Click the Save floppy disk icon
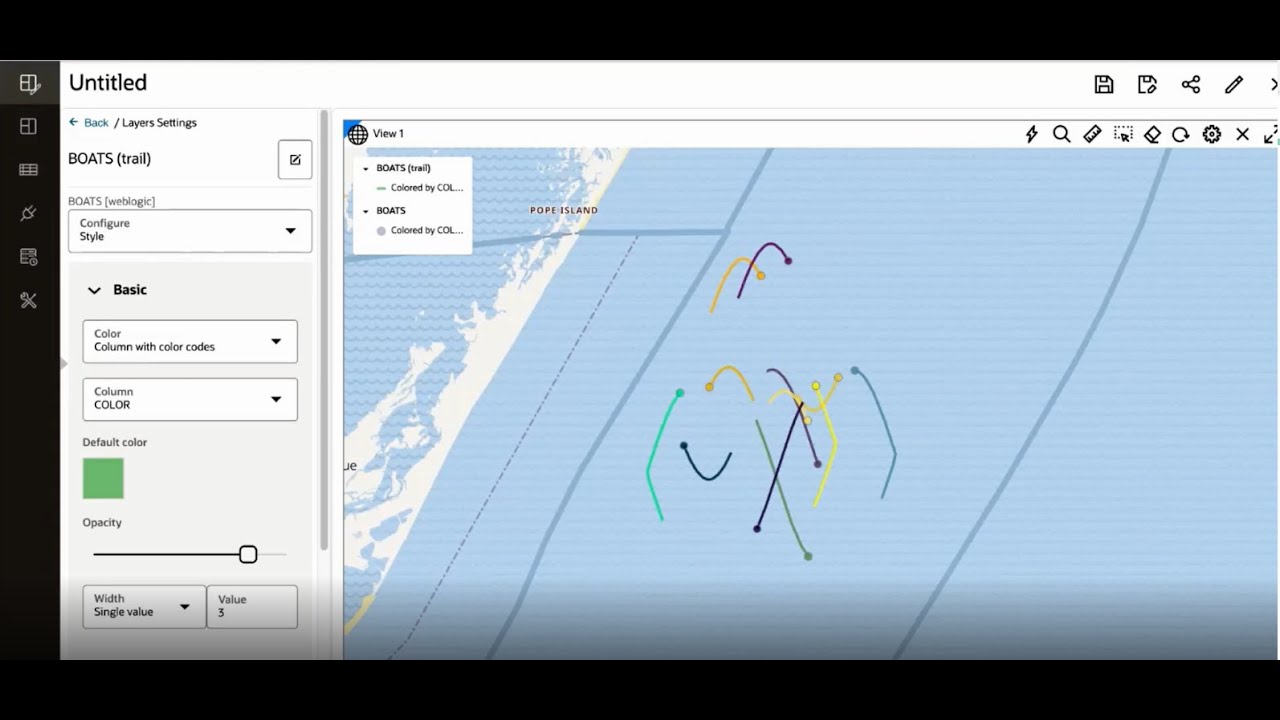 click(x=1104, y=85)
